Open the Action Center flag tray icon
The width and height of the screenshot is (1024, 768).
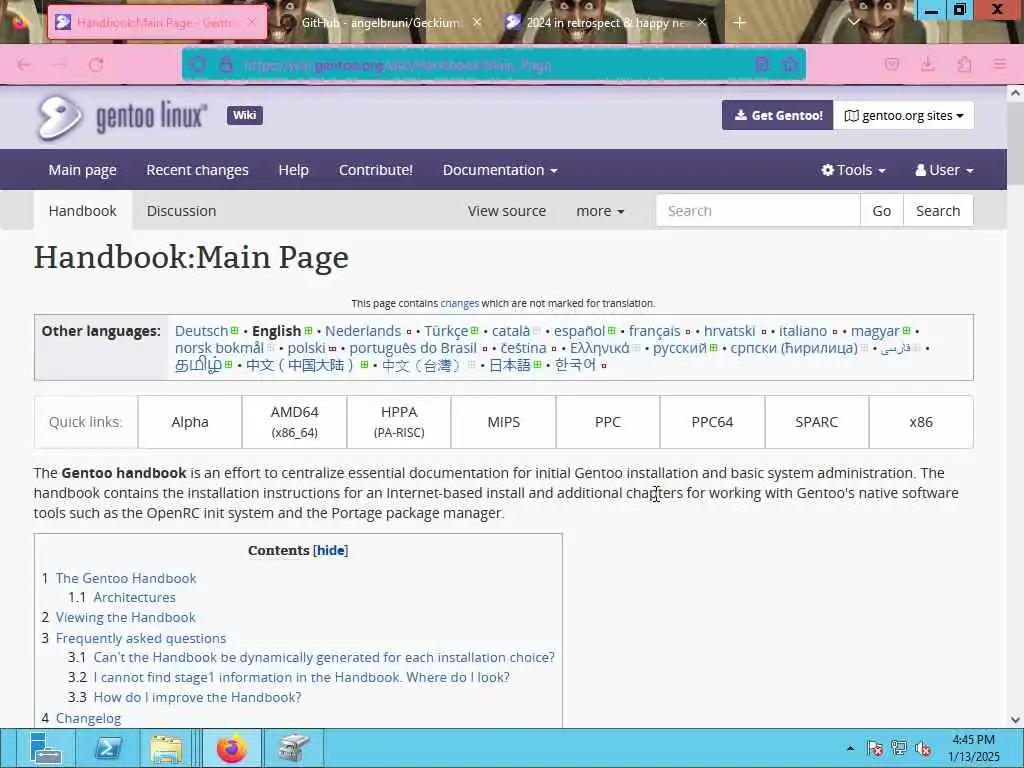[x=875, y=748]
